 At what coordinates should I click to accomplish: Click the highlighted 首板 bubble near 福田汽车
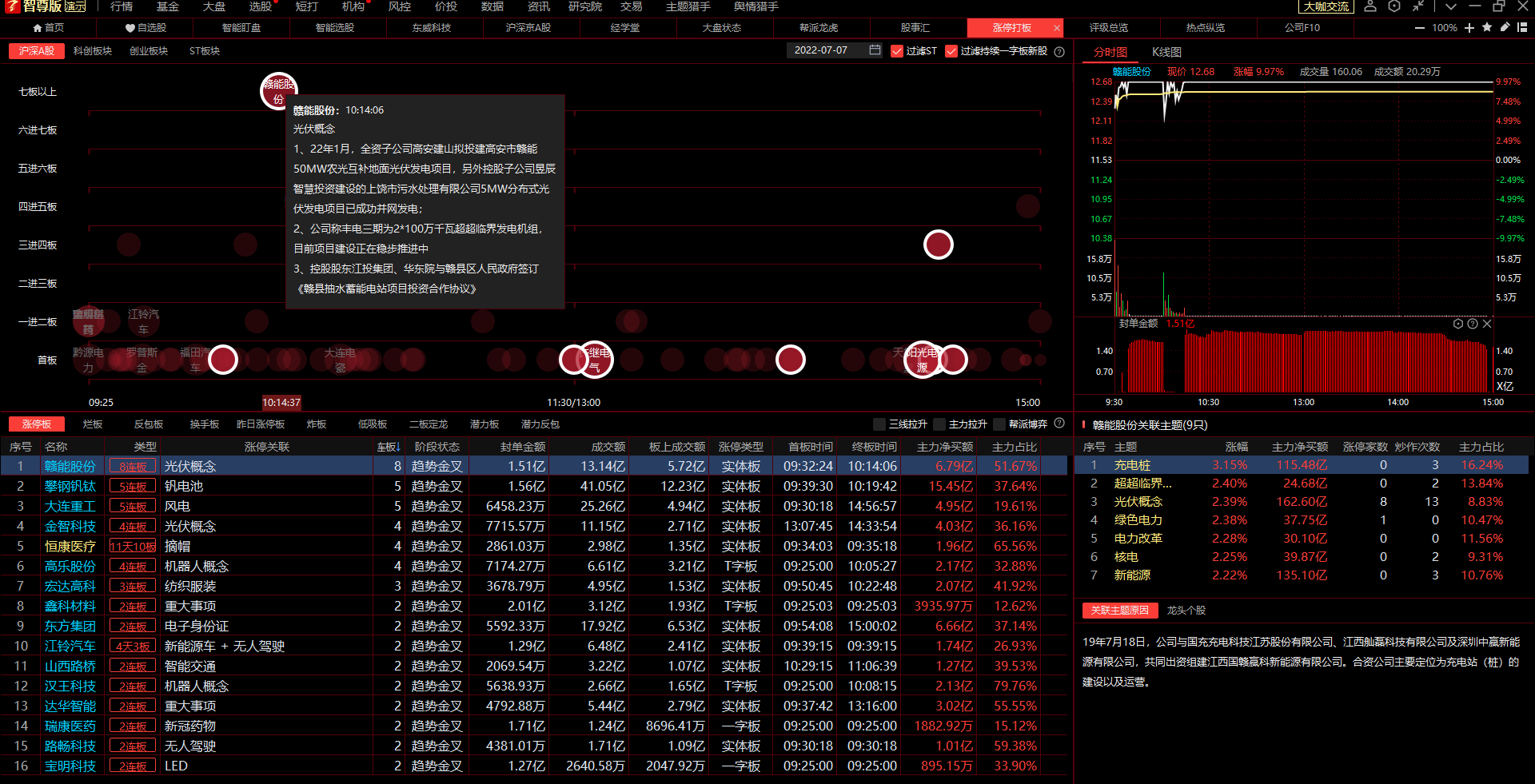tap(223, 360)
